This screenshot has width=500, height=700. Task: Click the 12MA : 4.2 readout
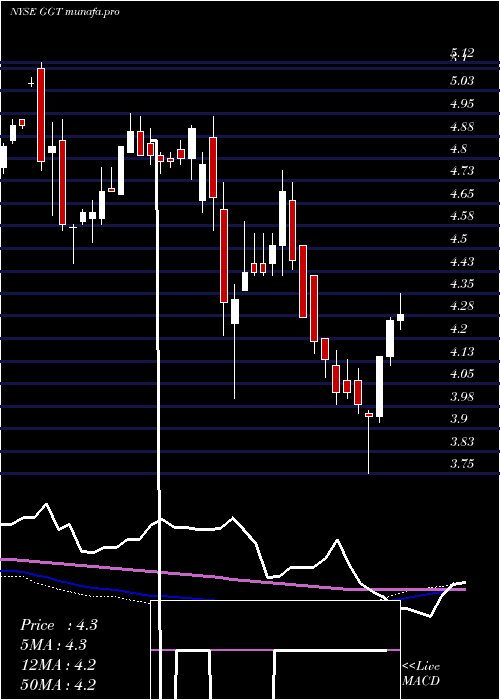pyautogui.click(x=58, y=665)
